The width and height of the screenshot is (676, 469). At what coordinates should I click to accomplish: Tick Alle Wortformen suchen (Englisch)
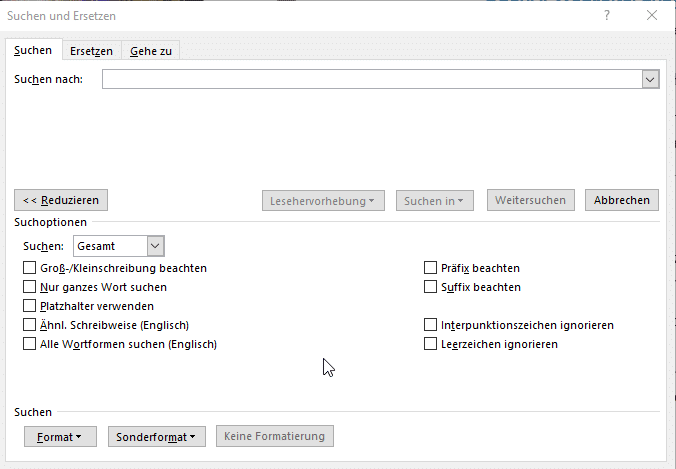[29, 344]
